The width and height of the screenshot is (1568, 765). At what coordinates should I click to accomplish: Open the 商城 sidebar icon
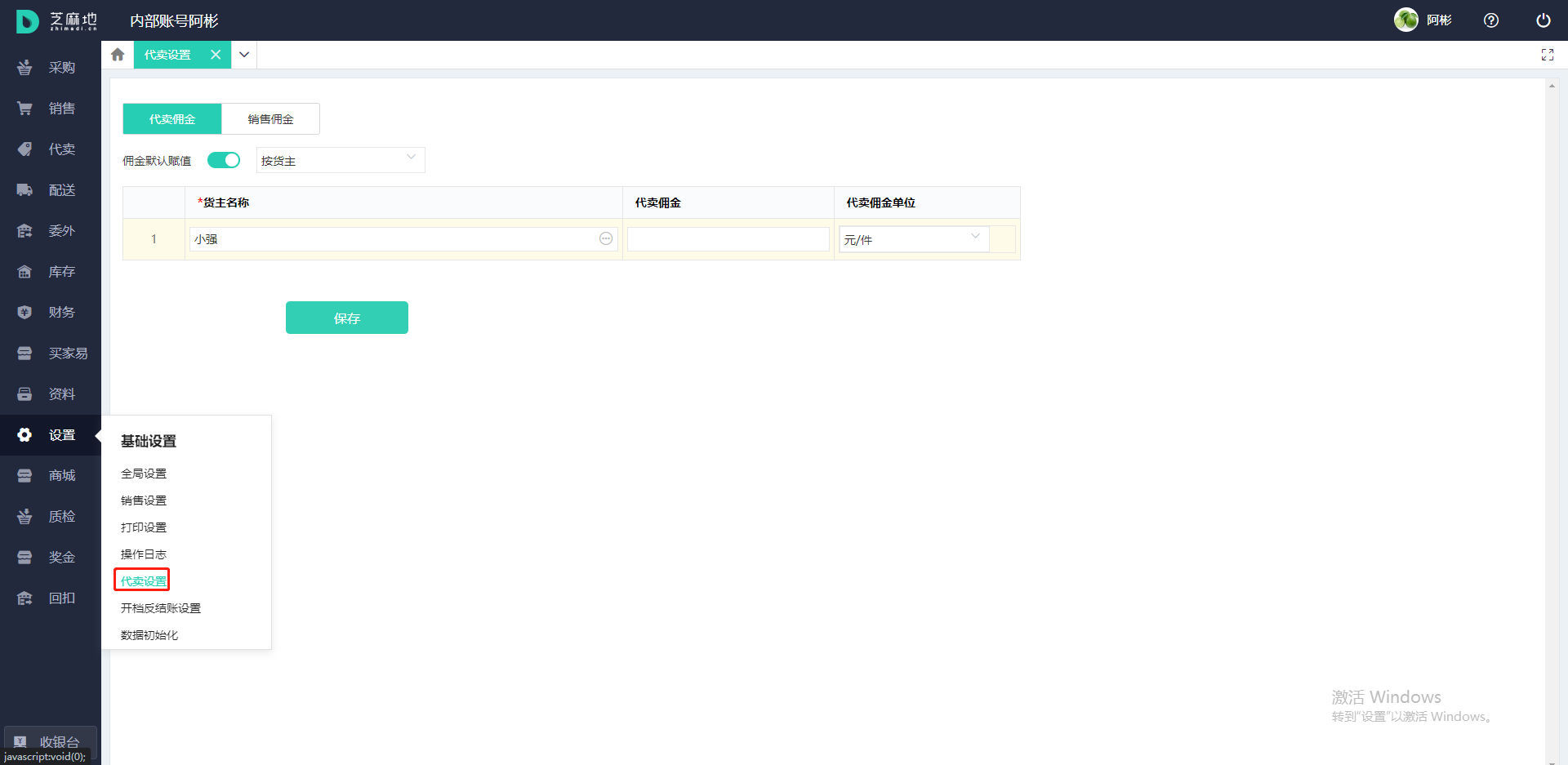click(x=24, y=476)
